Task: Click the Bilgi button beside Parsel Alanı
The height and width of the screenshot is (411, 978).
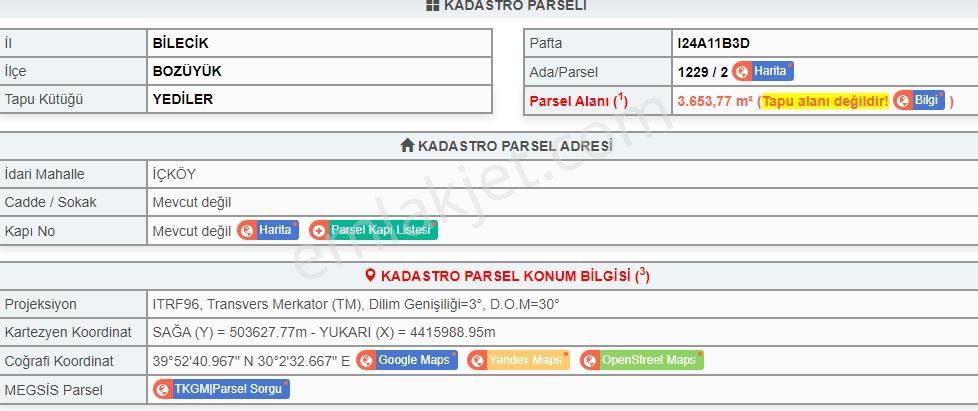Action: (x=919, y=100)
